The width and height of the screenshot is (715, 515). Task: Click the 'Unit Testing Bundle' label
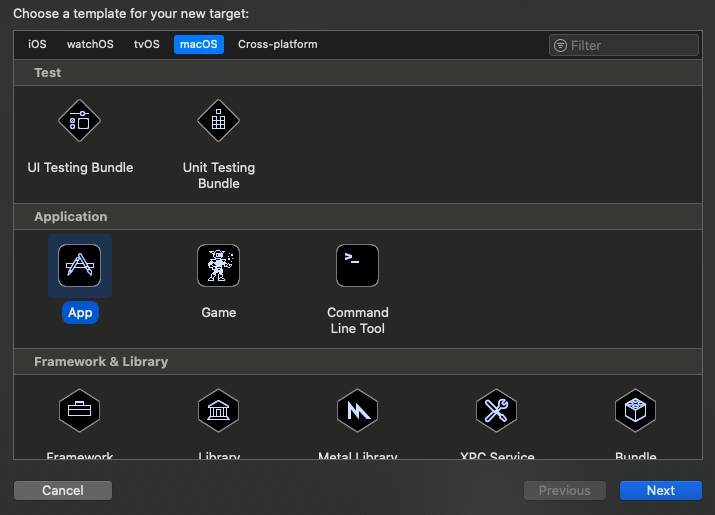tap(219, 175)
